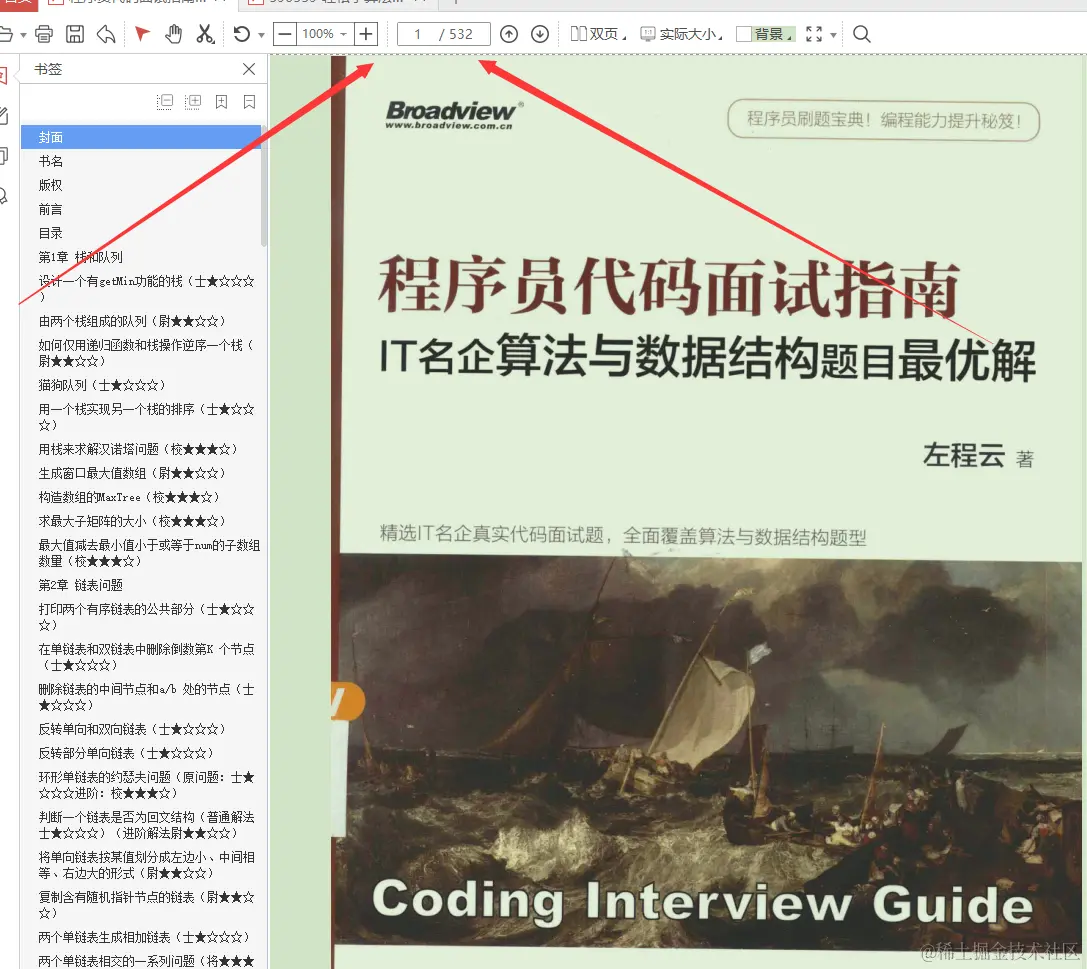Viewport: 1087px width, 969px height.
Task: Go to 第2章 链表问题 bookmark
Action: tap(80, 585)
